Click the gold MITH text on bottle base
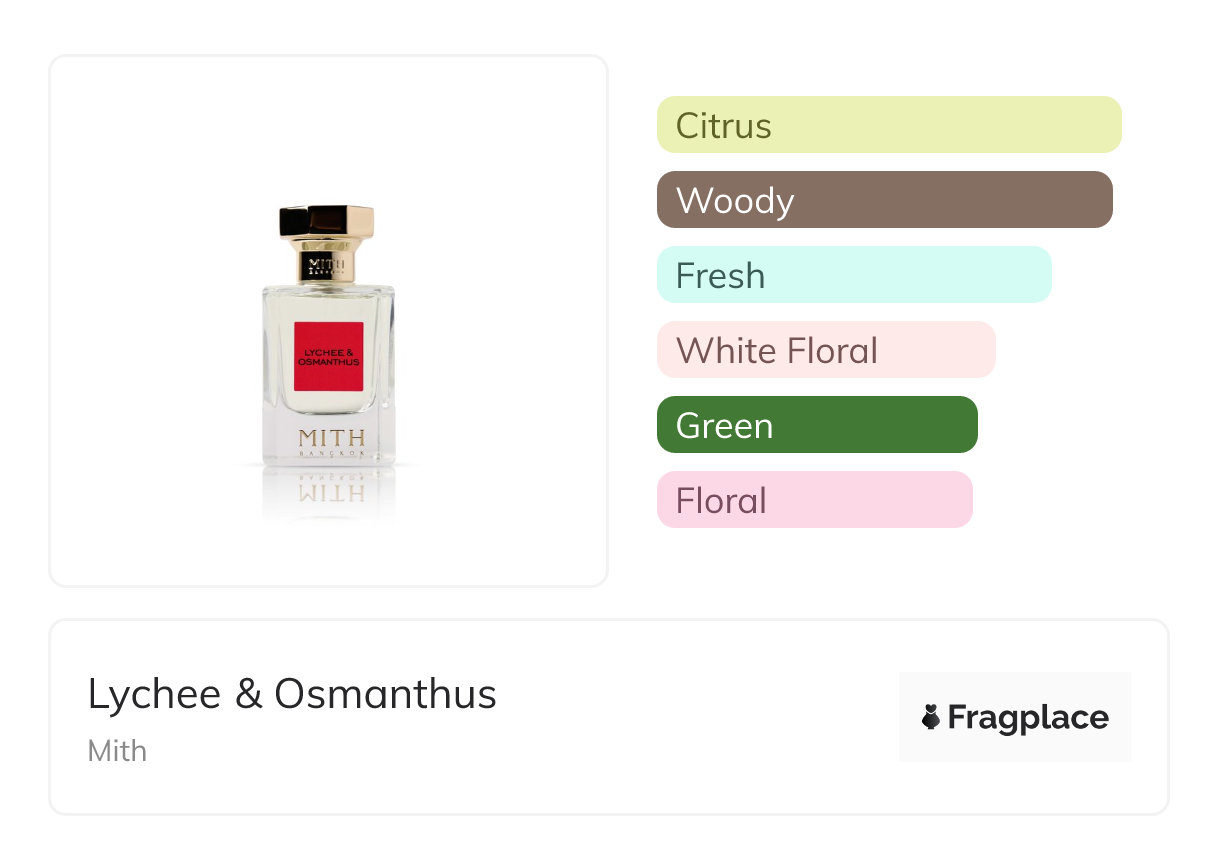 pyautogui.click(x=331, y=438)
